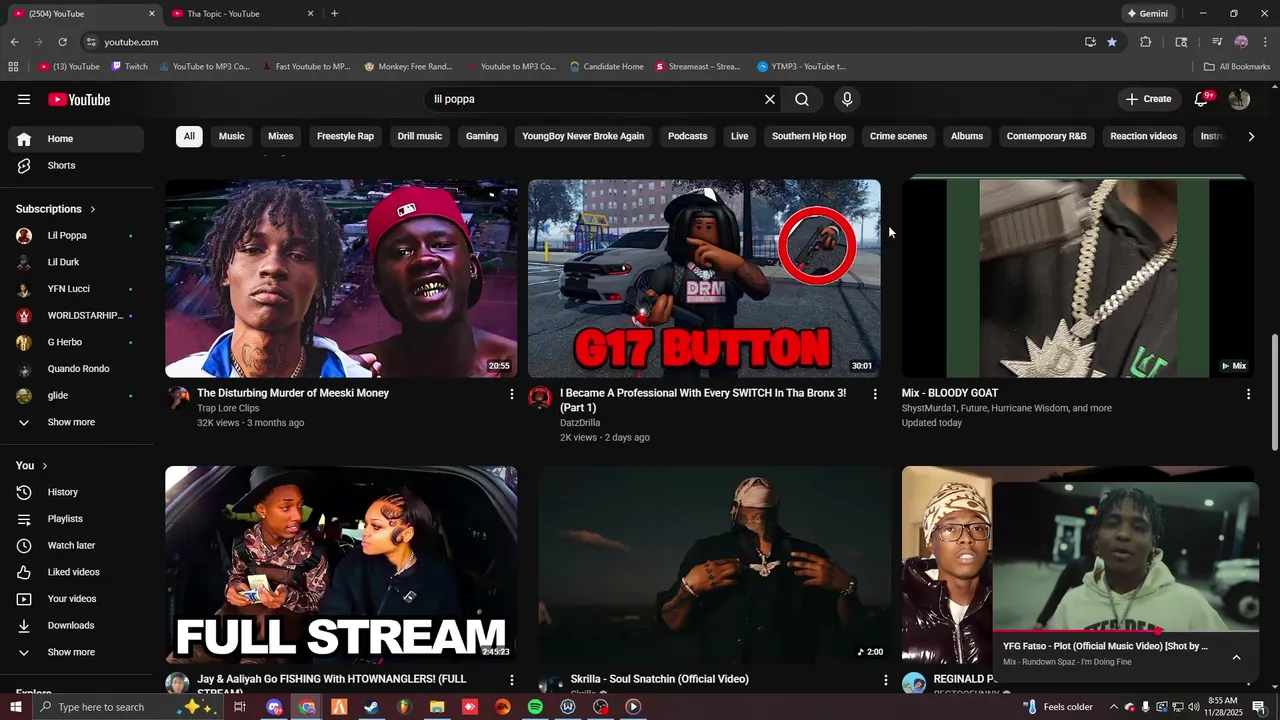Open more options for Tha Bronx 3 video

click(x=875, y=394)
